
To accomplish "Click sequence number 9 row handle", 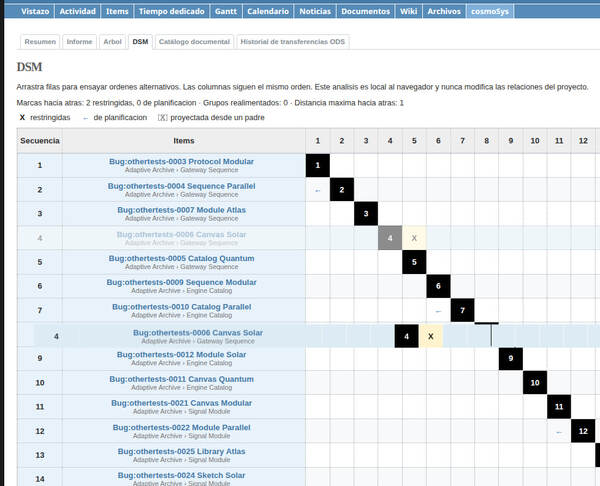I will (x=40, y=359).
